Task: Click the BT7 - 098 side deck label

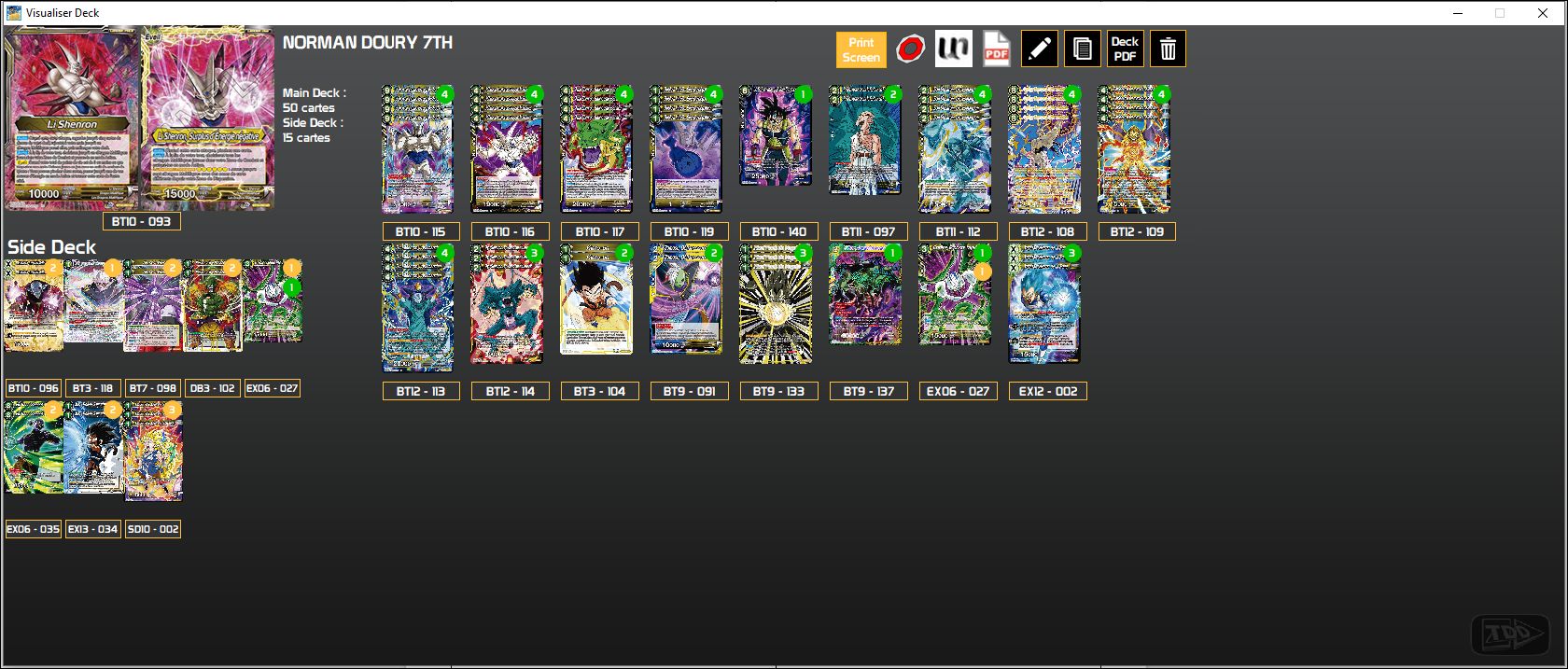Action: 153,388
